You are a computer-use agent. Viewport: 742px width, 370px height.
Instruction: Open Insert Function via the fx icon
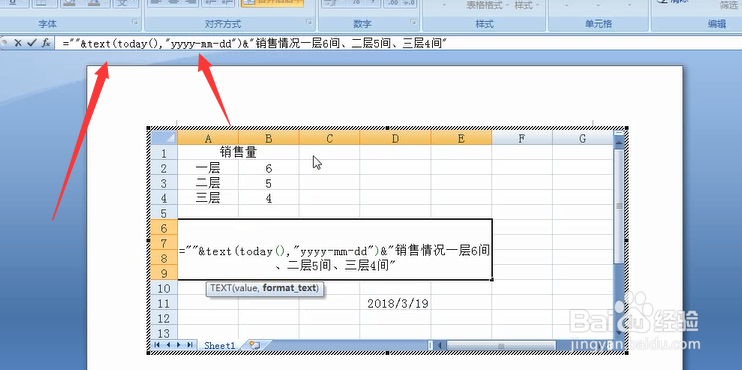click(46, 43)
